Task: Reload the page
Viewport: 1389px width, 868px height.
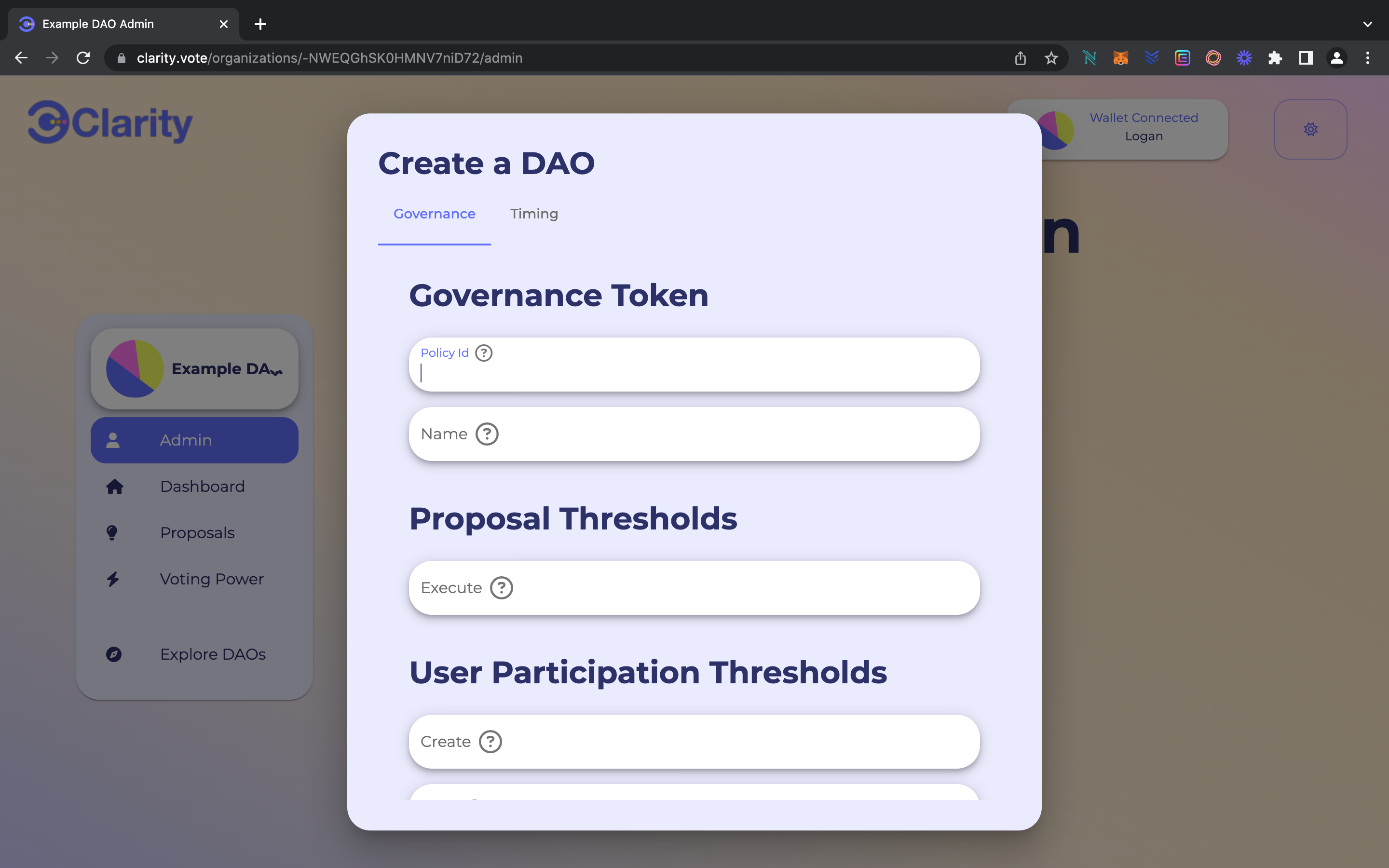Action: tap(83, 58)
